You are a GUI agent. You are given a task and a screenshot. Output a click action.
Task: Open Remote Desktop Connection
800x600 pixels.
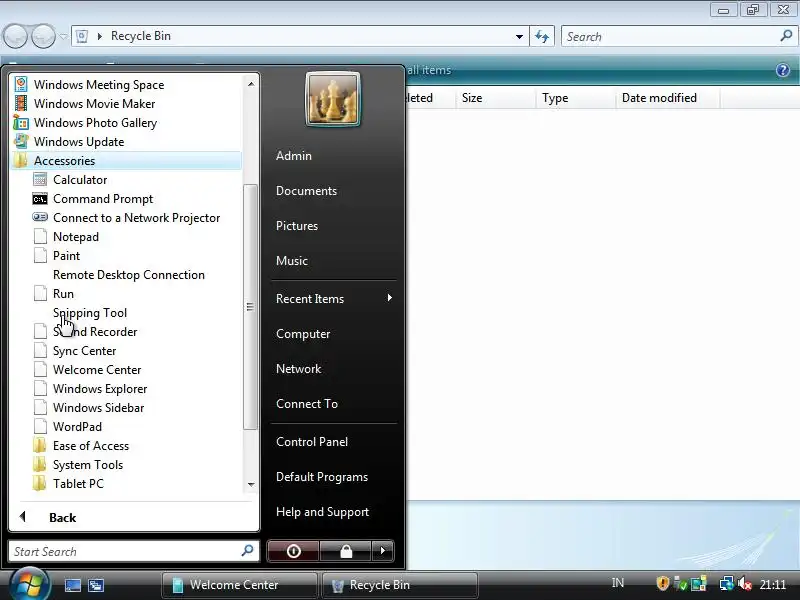(x=129, y=274)
